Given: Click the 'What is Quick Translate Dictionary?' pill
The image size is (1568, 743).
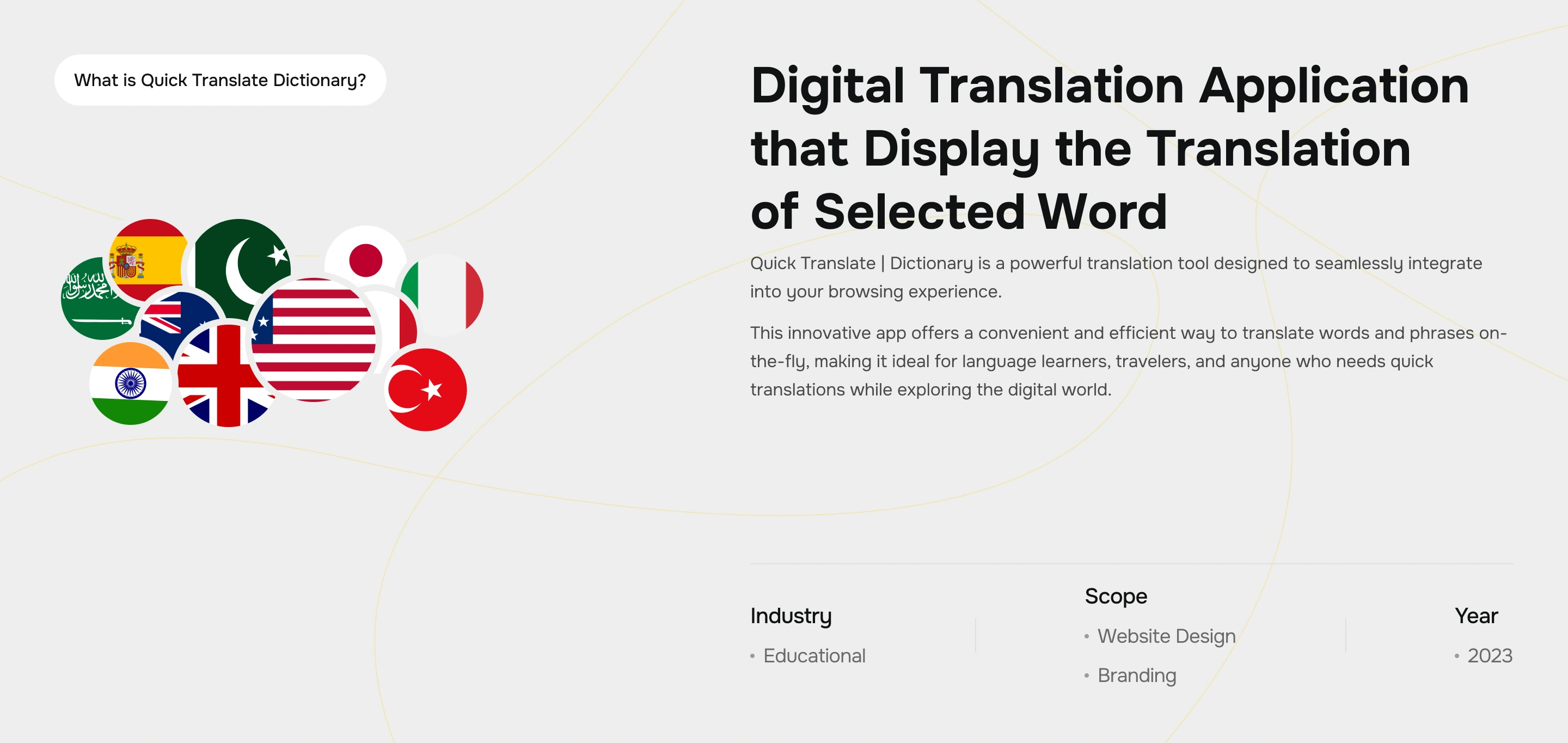Looking at the screenshot, I should (x=220, y=81).
